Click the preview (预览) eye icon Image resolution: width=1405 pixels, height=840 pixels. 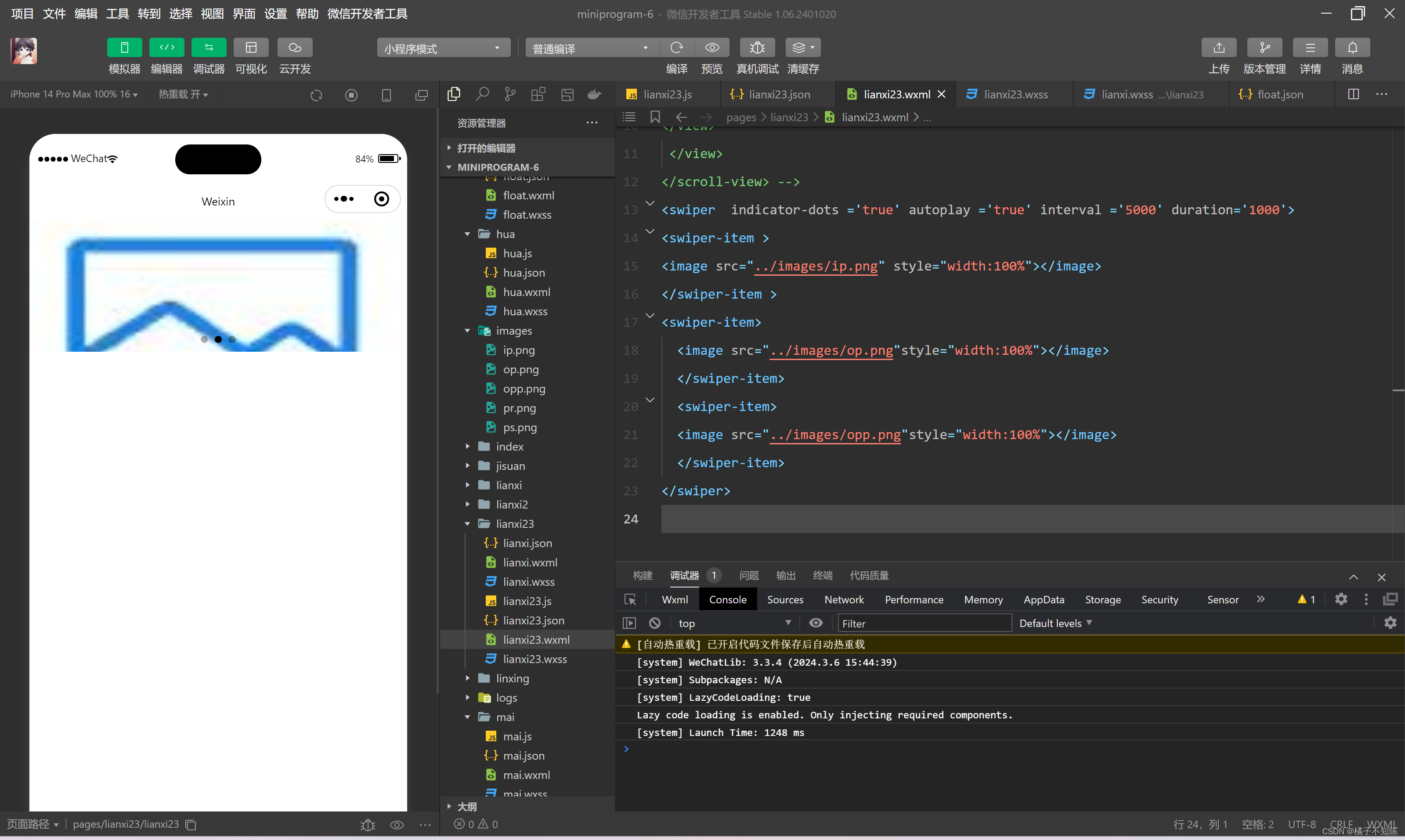[x=712, y=47]
